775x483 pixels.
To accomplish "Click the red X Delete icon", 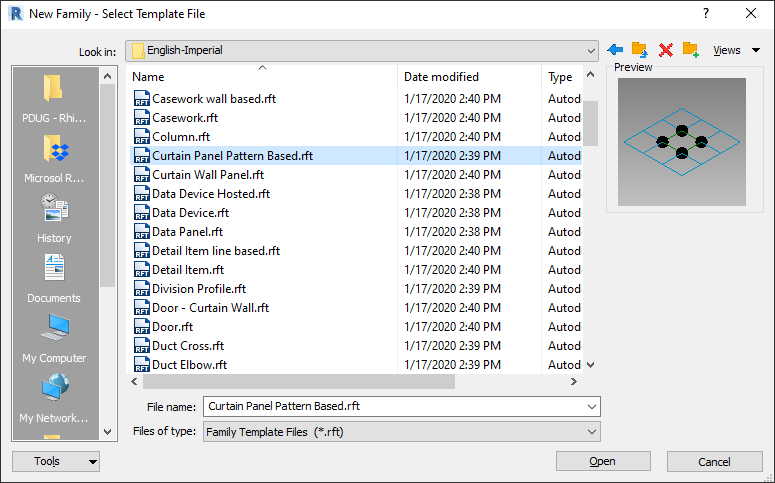I will tap(666, 49).
